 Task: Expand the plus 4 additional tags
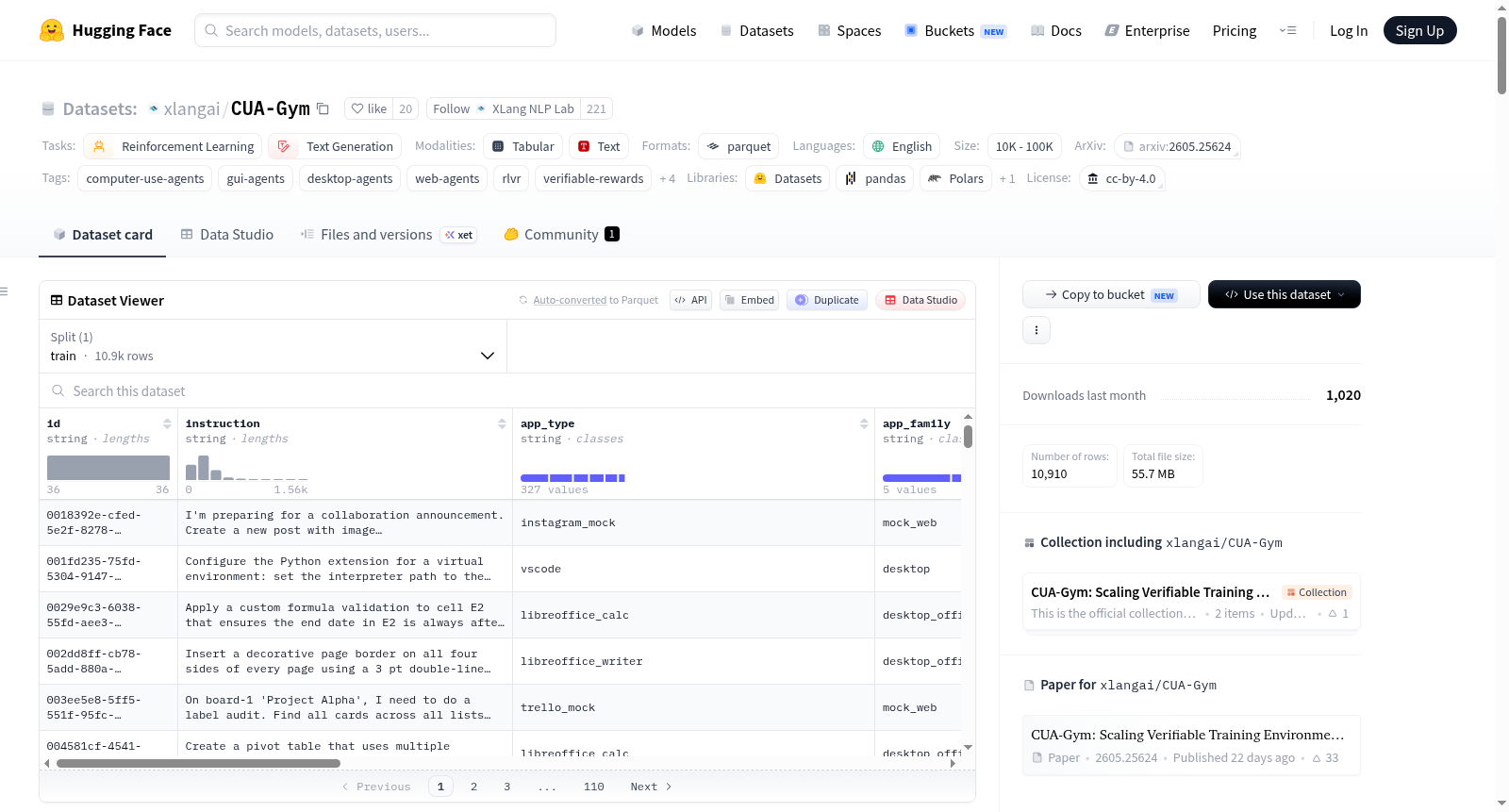click(667, 178)
